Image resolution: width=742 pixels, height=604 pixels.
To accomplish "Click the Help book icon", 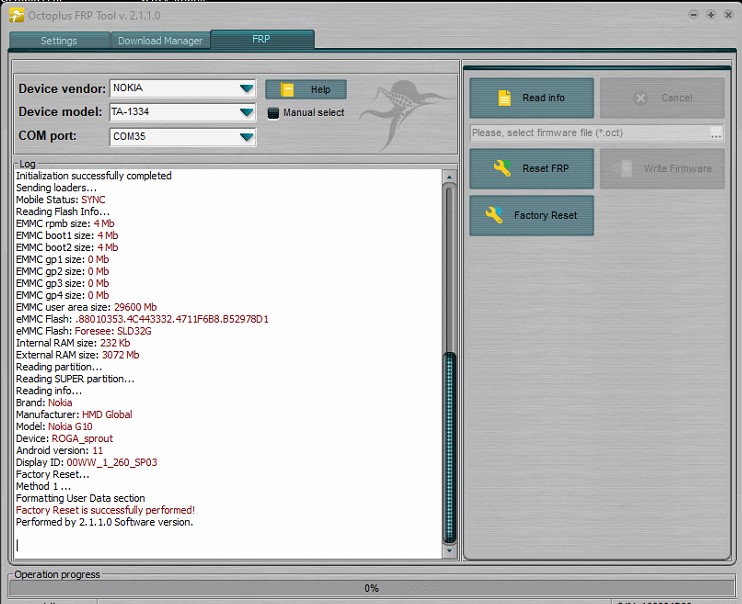I will [x=287, y=89].
